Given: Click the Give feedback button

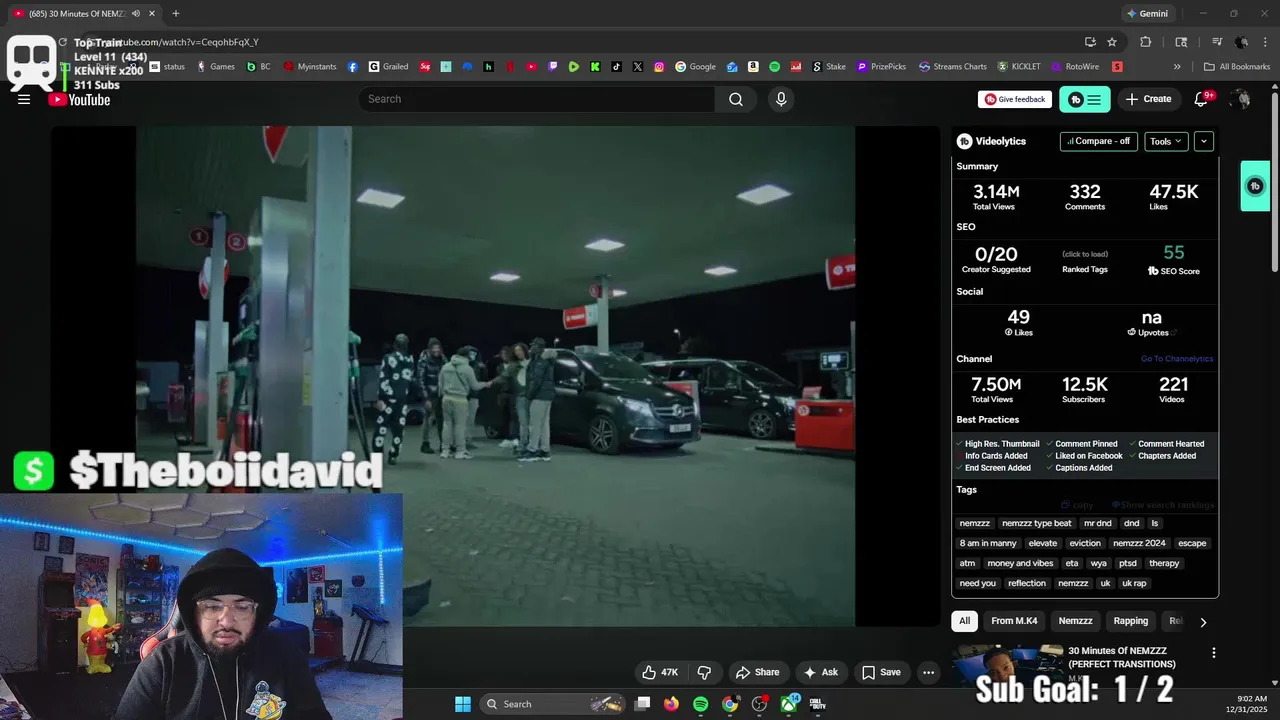Looking at the screenshot, I should coord(1015,99).
